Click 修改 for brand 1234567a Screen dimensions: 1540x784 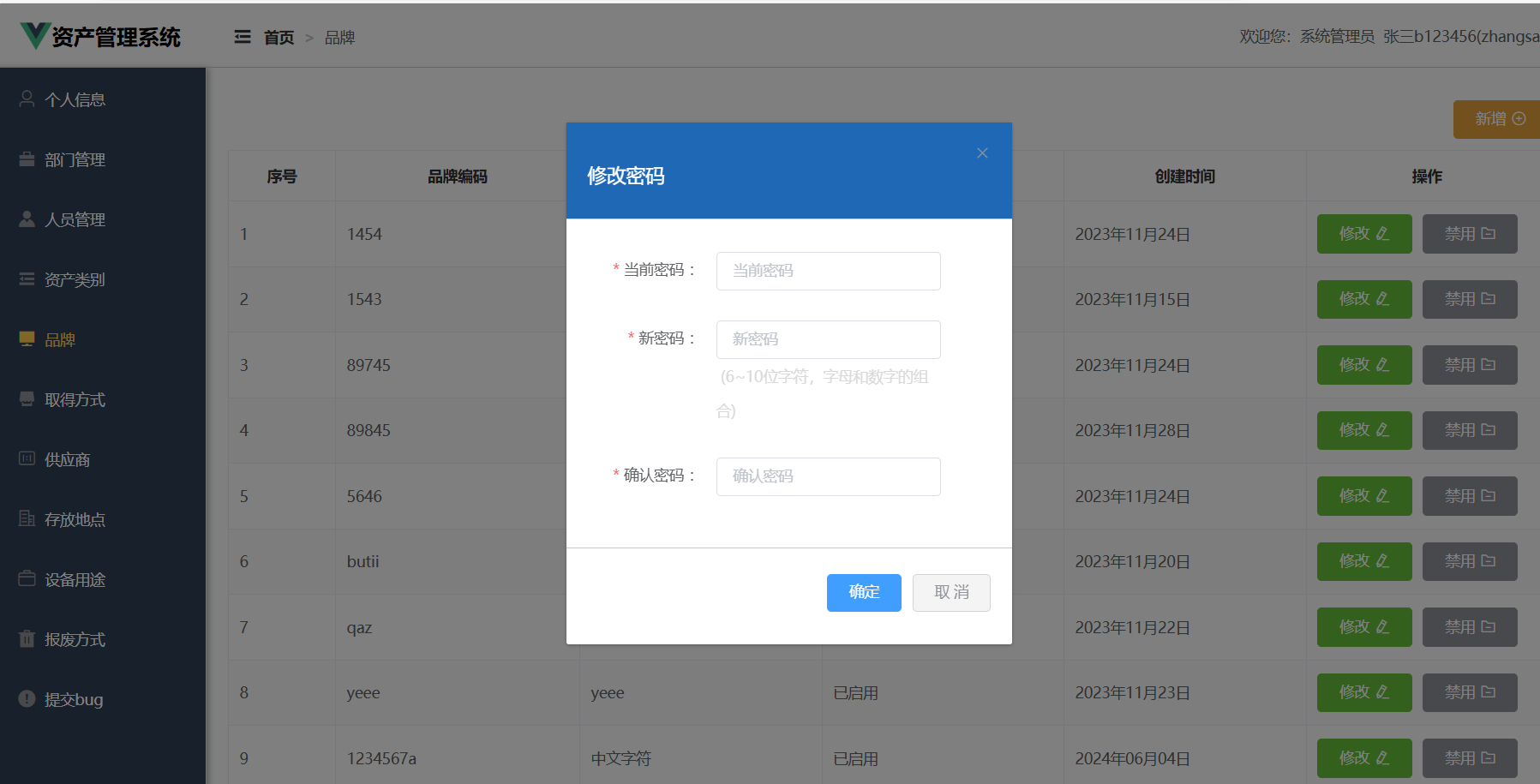(1364, 758)
